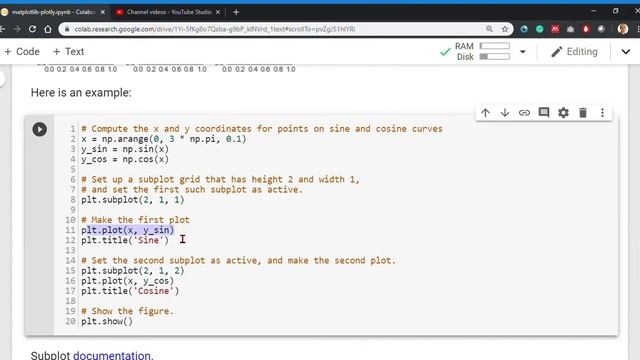Open Subplot documentation link

[111, 355]
